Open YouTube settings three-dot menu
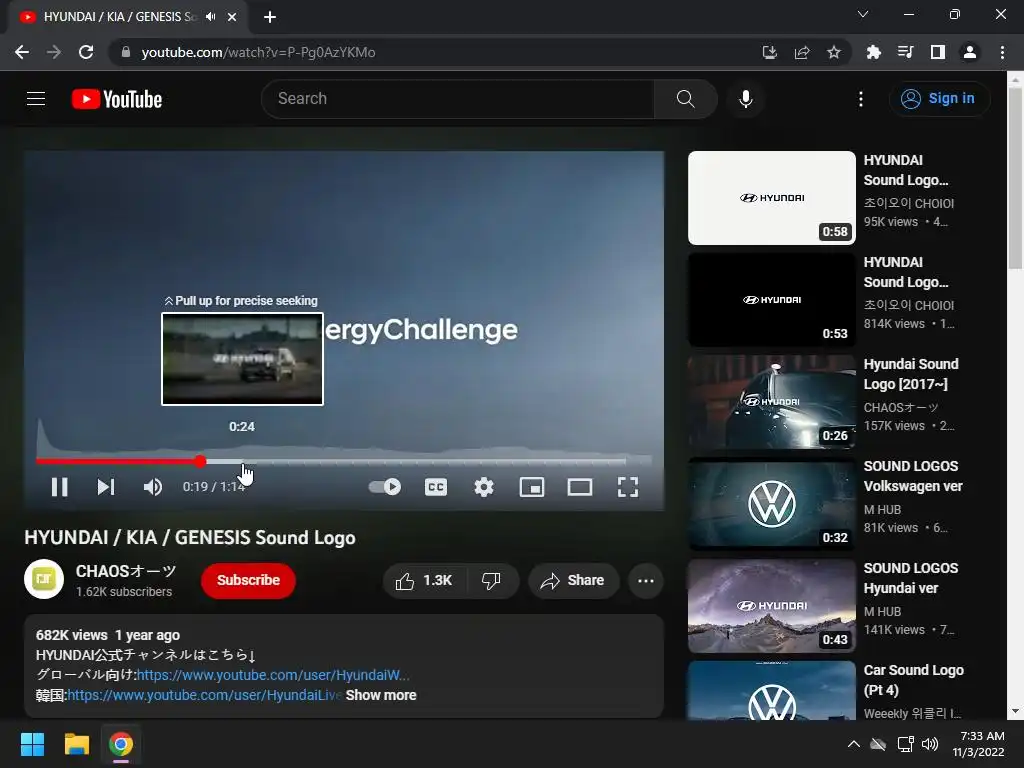 click(861, 99)
